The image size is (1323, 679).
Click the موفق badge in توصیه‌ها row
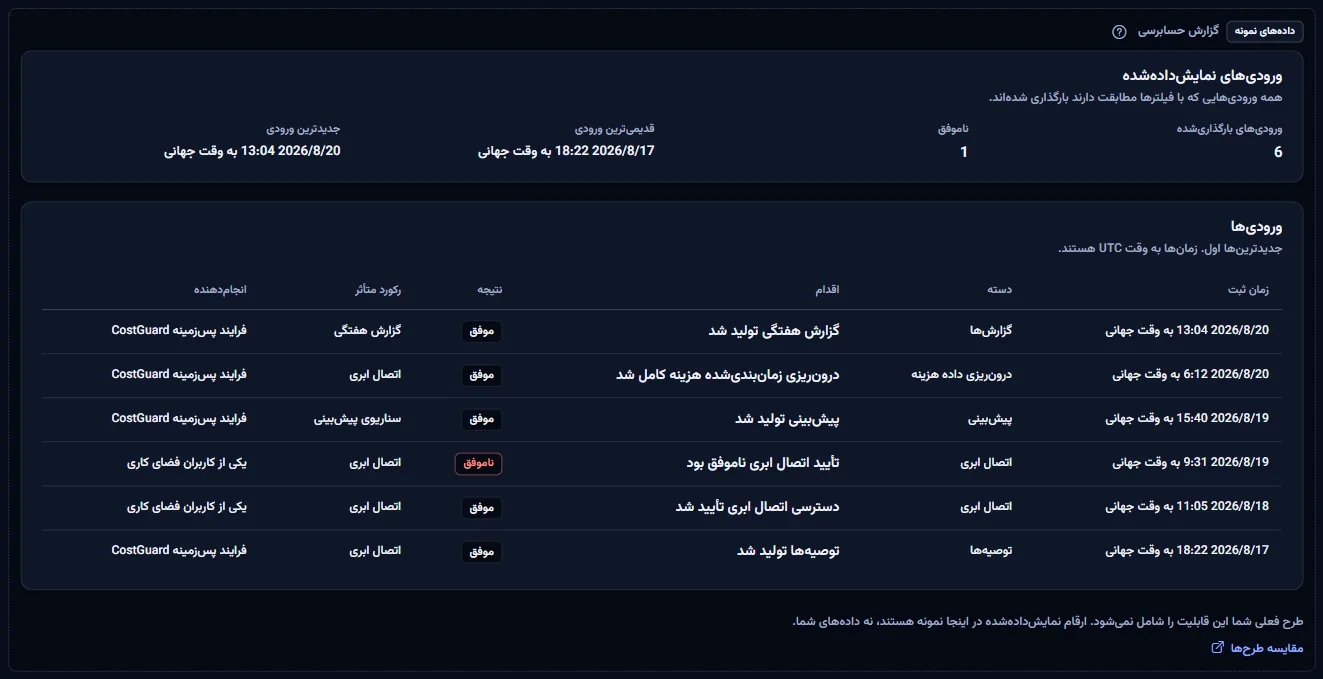pyautogui.click(x=482, y=552)
